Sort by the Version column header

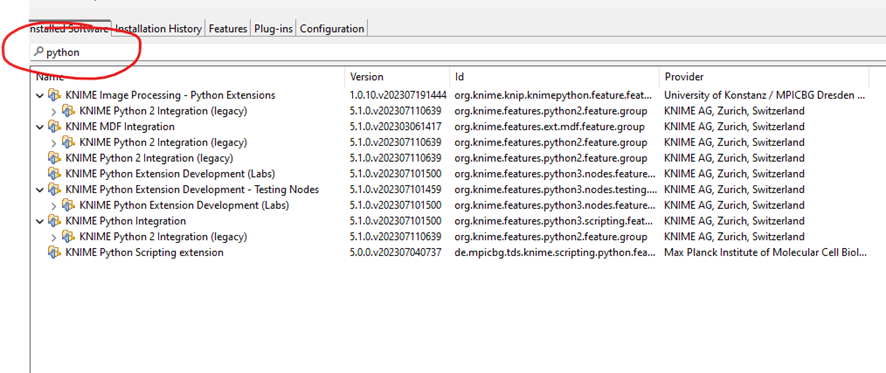397,77
